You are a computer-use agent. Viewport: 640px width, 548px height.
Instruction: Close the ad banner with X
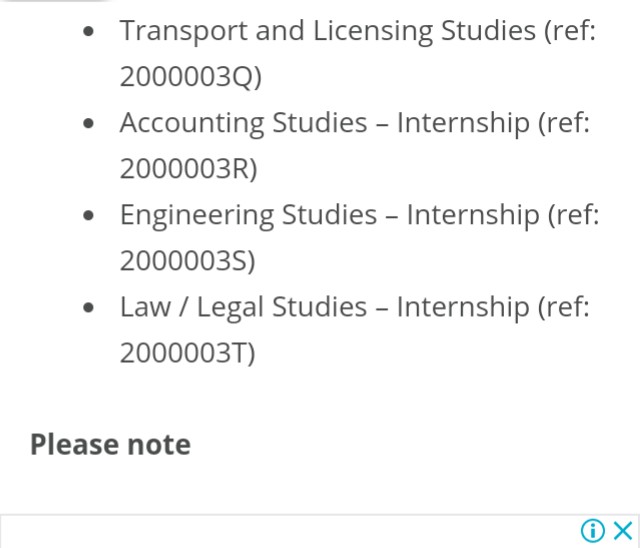tap(622, 530)
